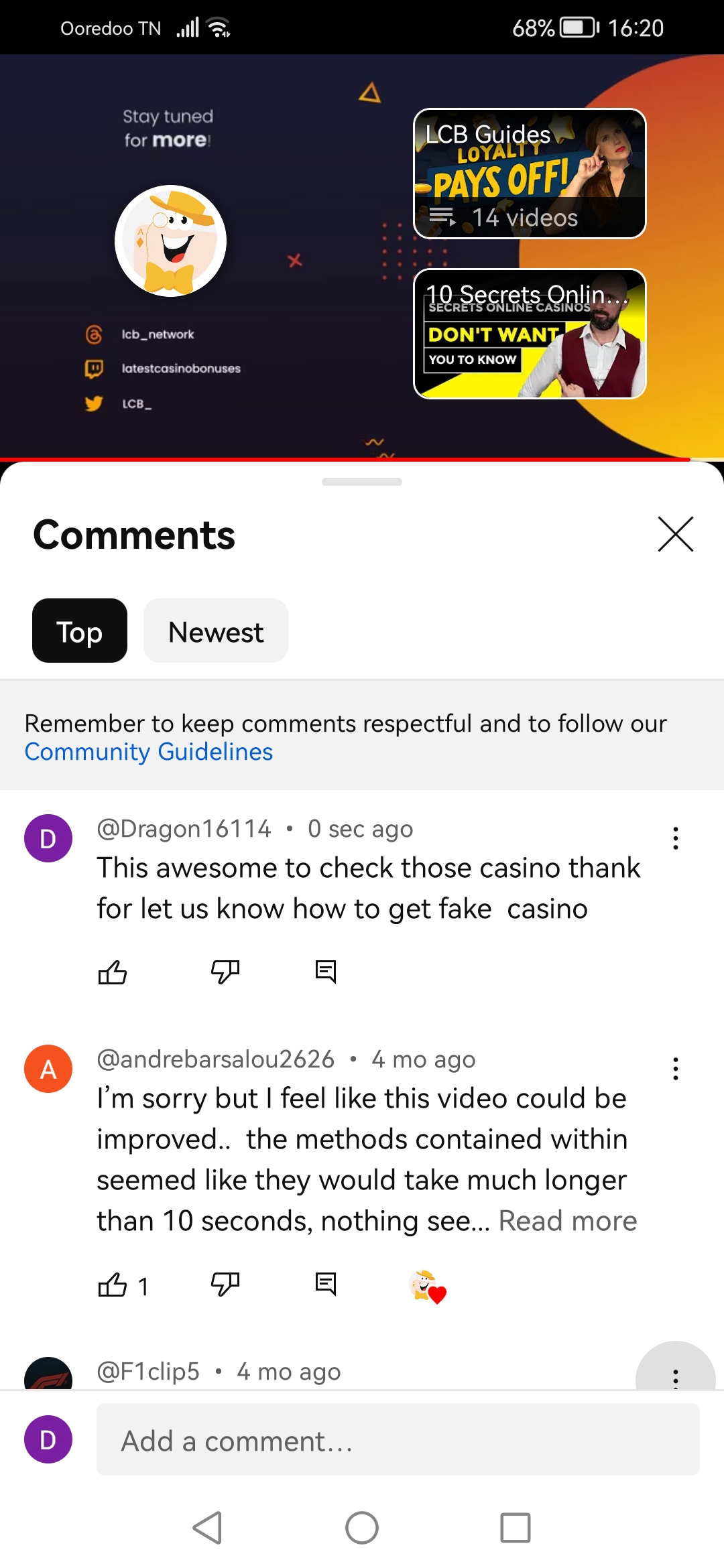
Task: Dislike the comment by @Dragon16114
Action: point(225,972)
